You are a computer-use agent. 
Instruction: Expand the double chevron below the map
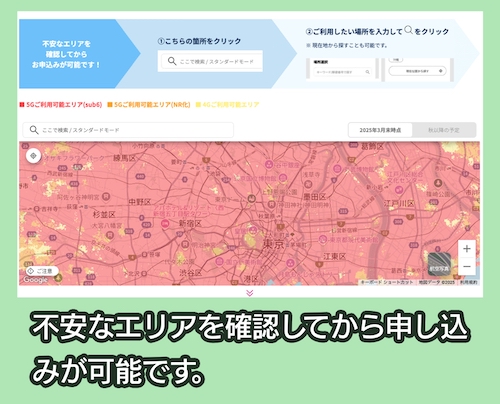250,293
